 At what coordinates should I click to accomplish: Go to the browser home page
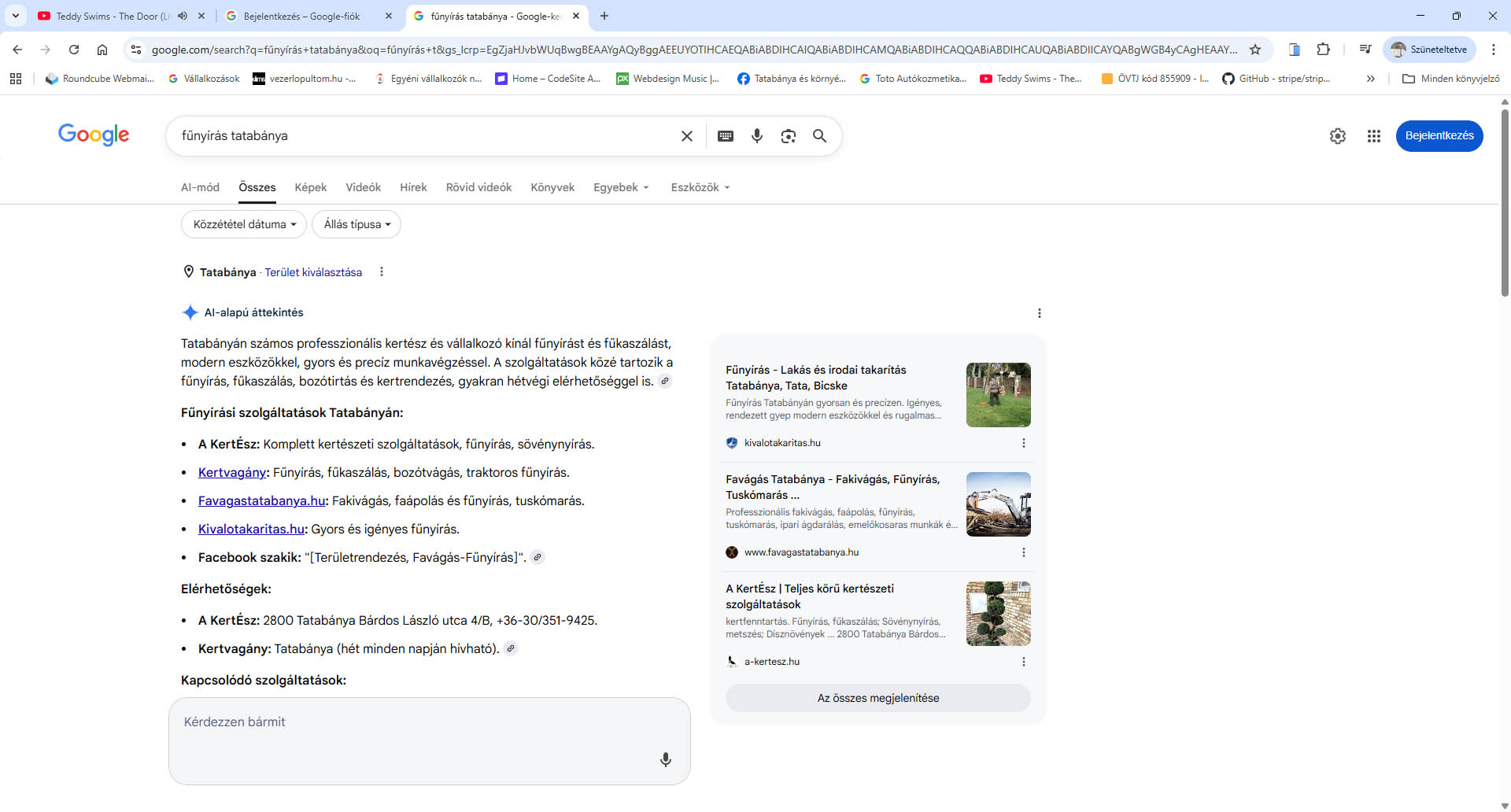point(102,50)
